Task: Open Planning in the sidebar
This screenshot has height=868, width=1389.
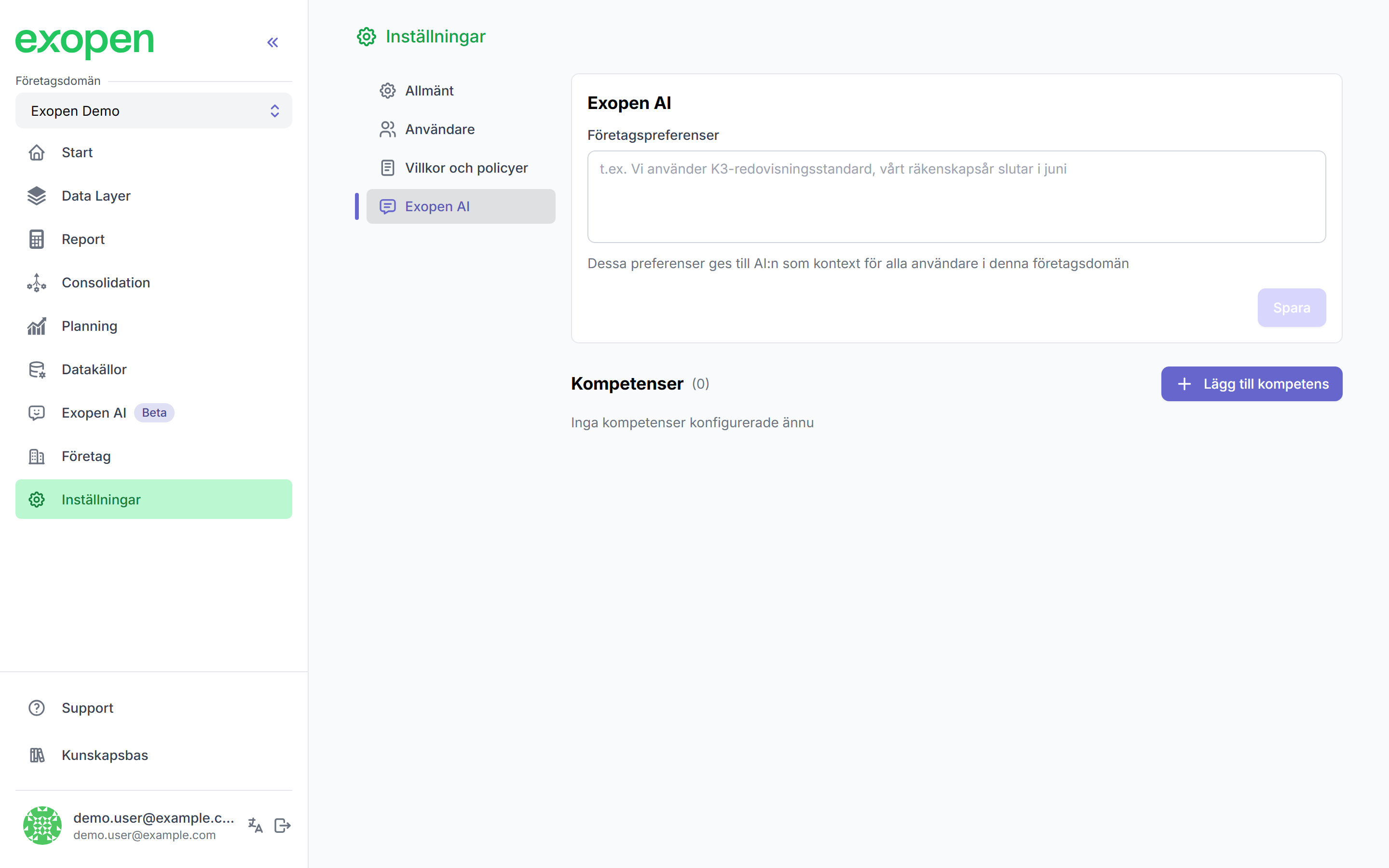Action: (153, 326)
